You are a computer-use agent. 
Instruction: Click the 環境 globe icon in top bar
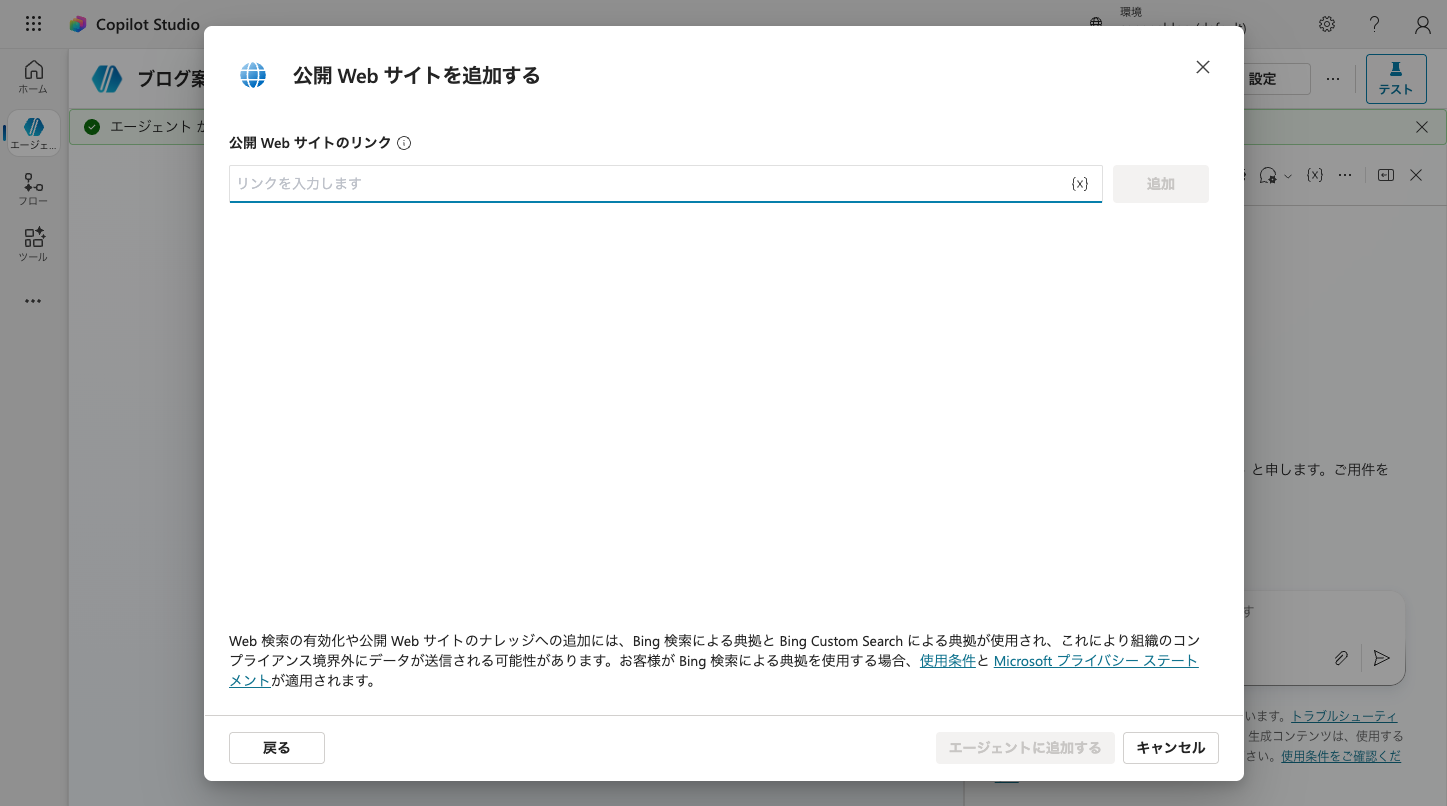[1097, 24]
